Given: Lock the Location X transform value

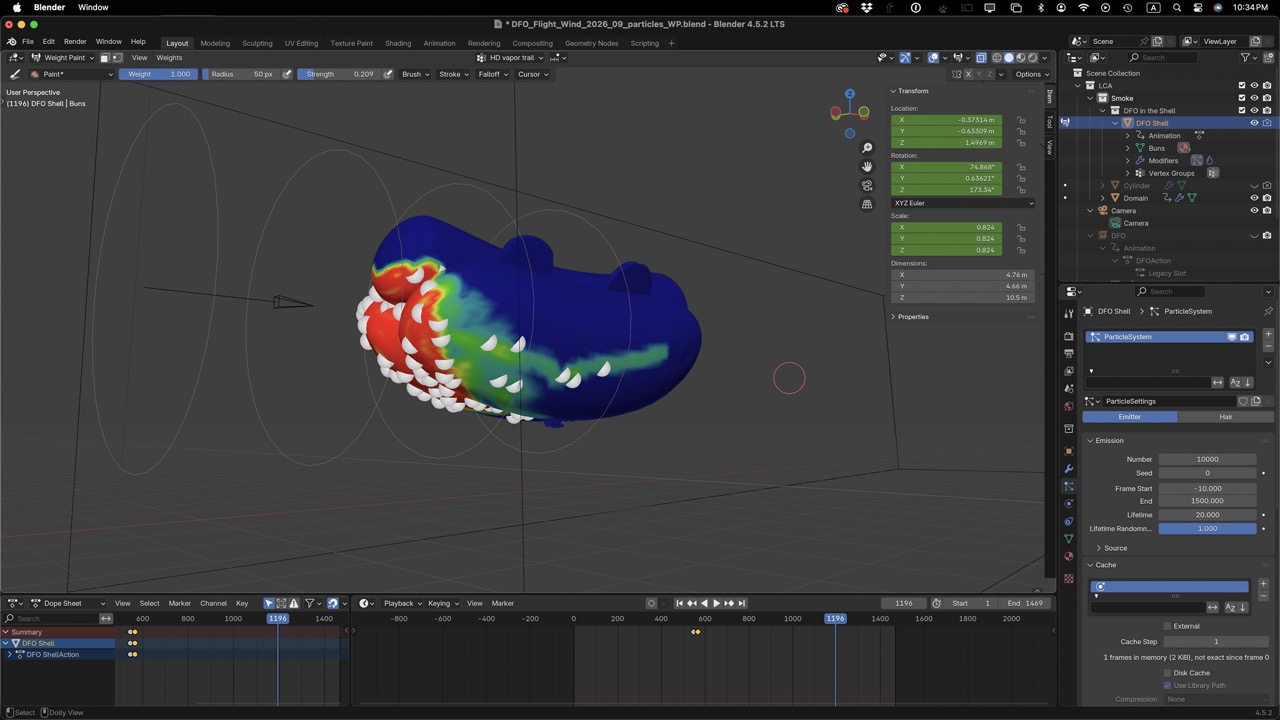Looking at the screenshot, I should click(x=1021, y=120).
